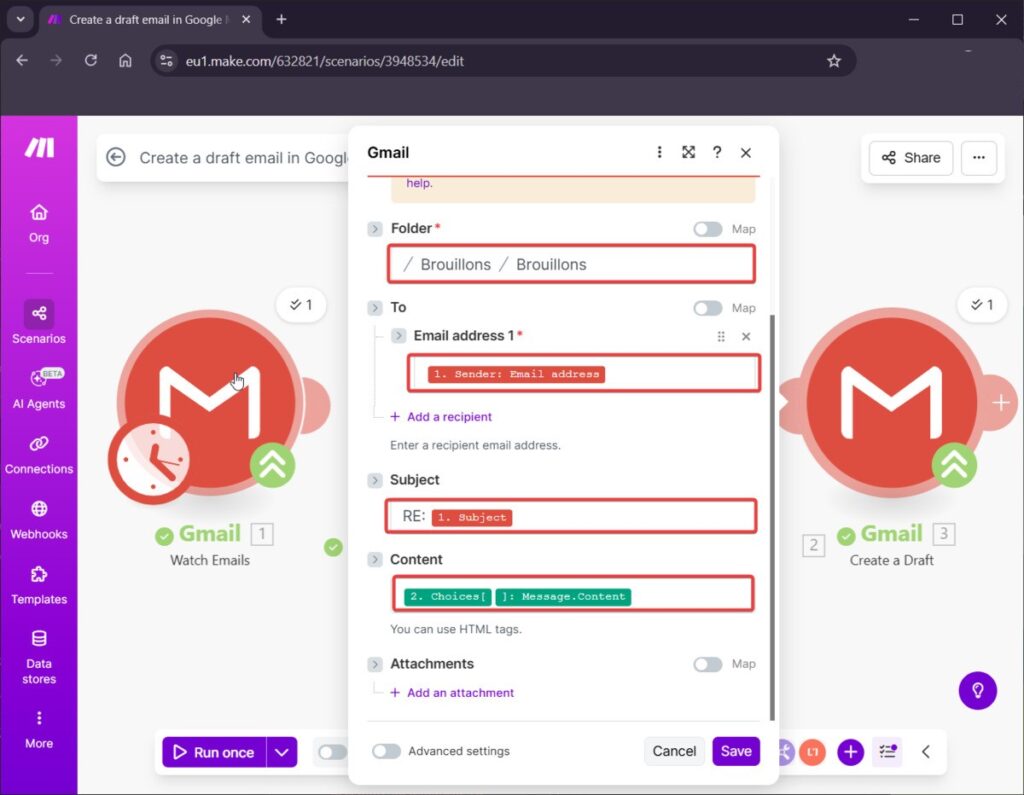The height and width of the screenshot is (795, 1024).
Task: Enable the Map switch for Attachments
Action: point(708,664)
